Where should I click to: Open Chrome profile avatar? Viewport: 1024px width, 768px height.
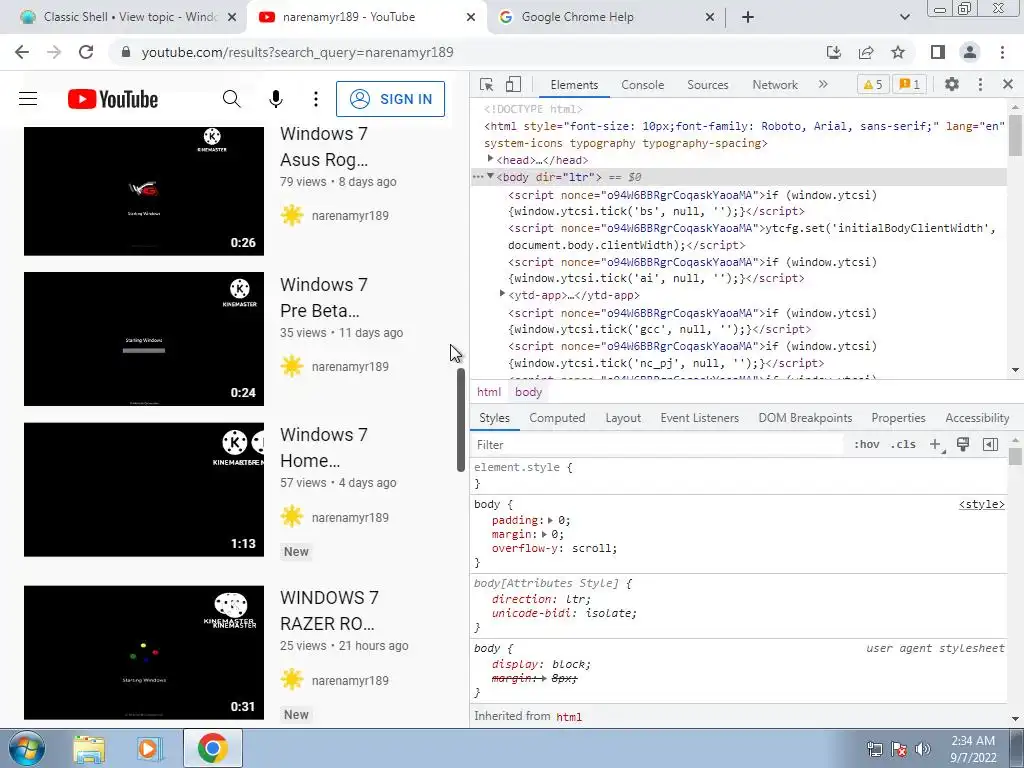tap(970, 52)
